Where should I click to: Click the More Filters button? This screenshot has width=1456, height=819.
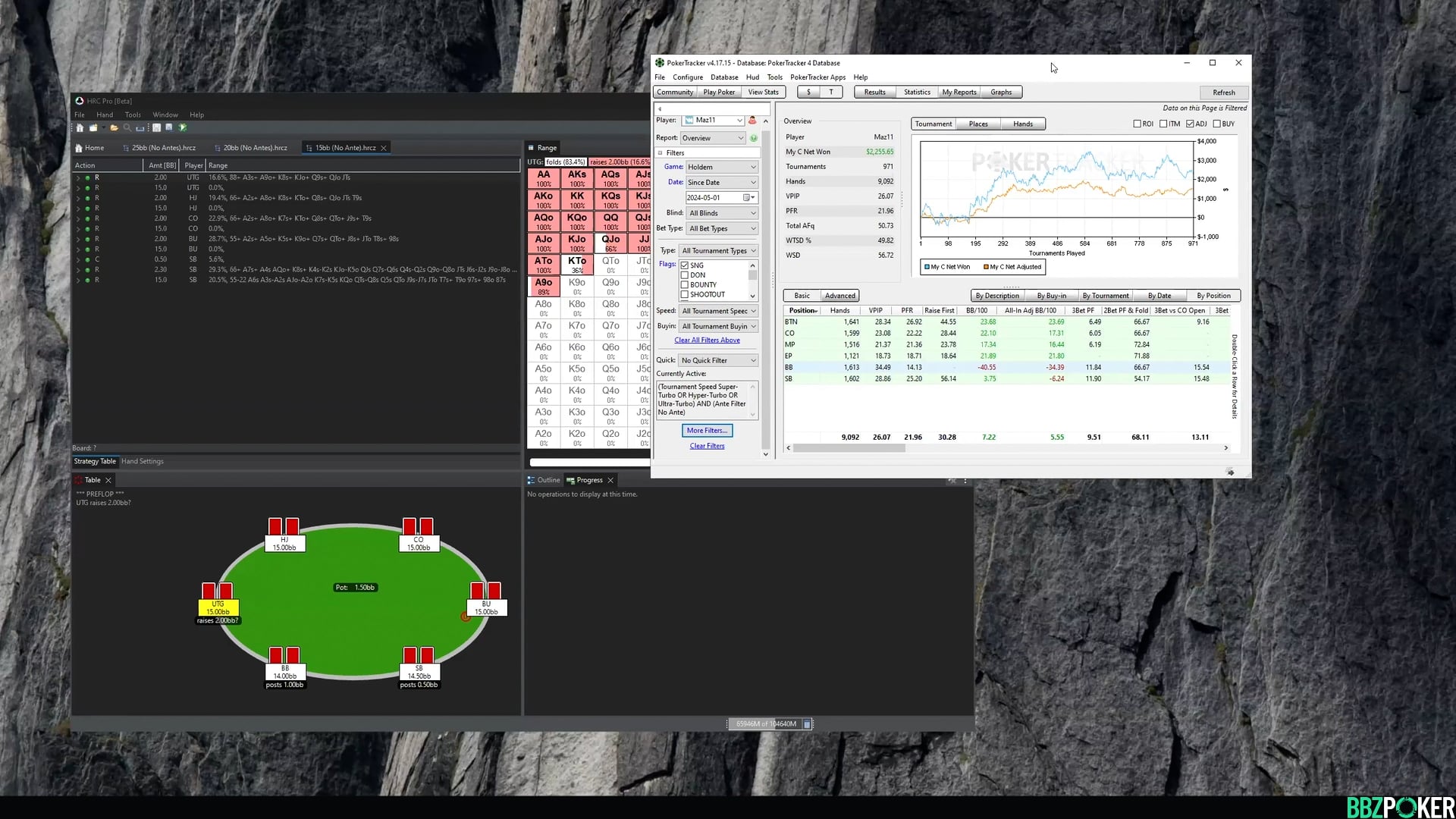[x=707, y=431]
